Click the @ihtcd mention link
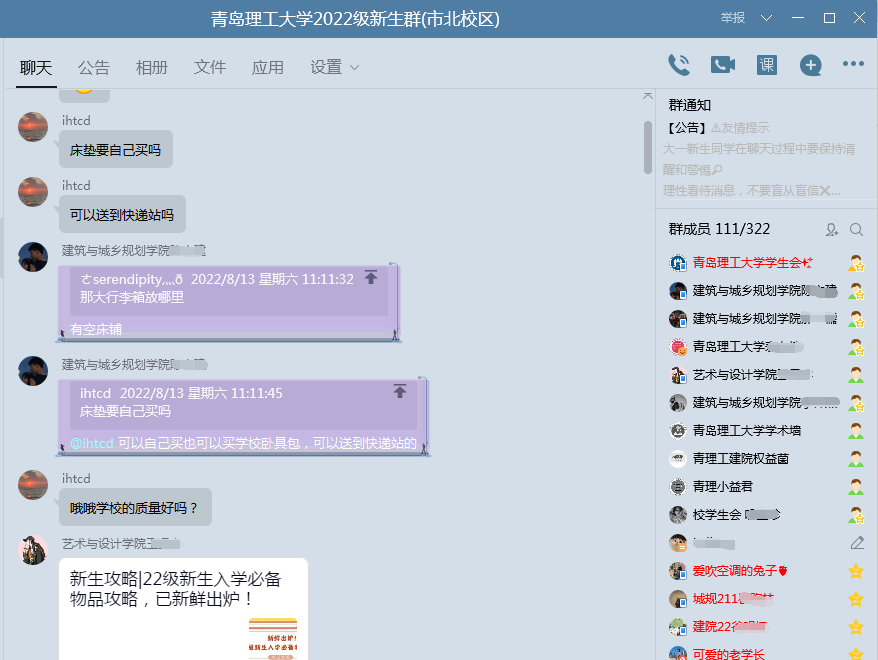878x660 pixels. click(92, 443)
